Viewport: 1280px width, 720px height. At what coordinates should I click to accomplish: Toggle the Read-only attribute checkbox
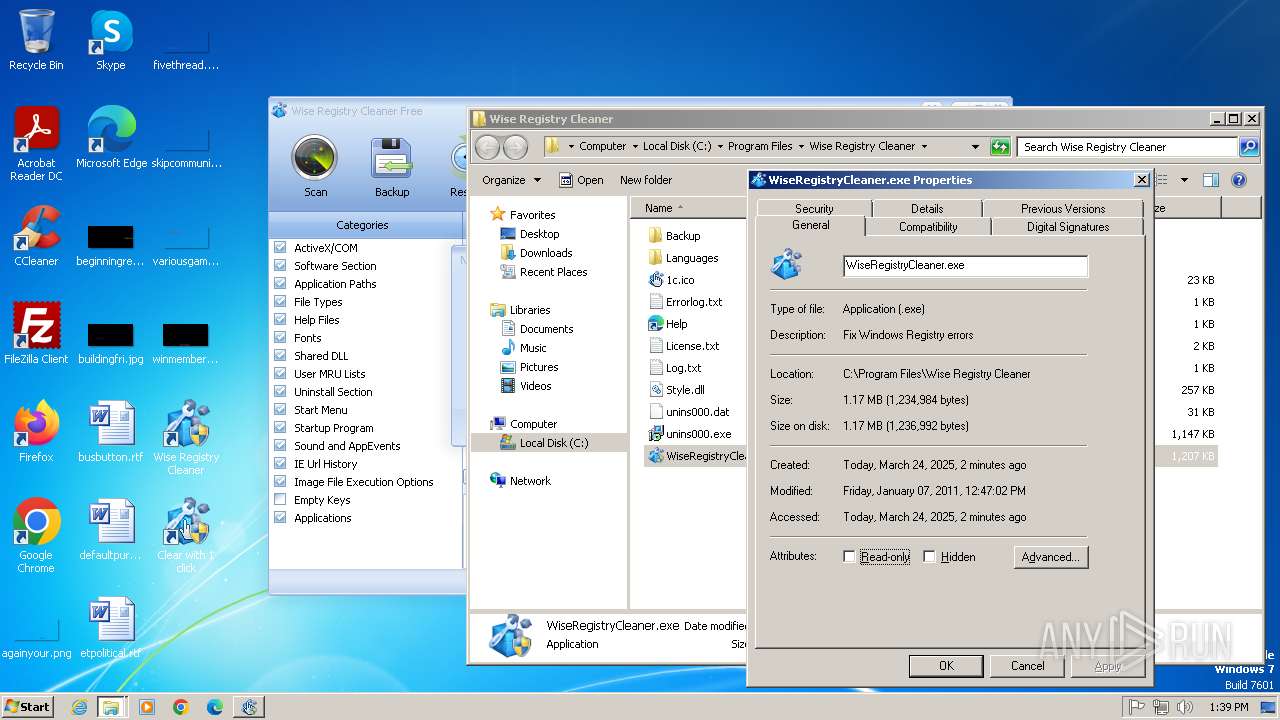849,557
